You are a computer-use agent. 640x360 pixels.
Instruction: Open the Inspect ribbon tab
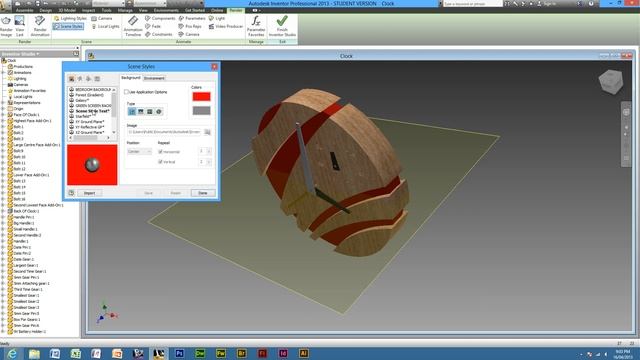pos(89,10)
